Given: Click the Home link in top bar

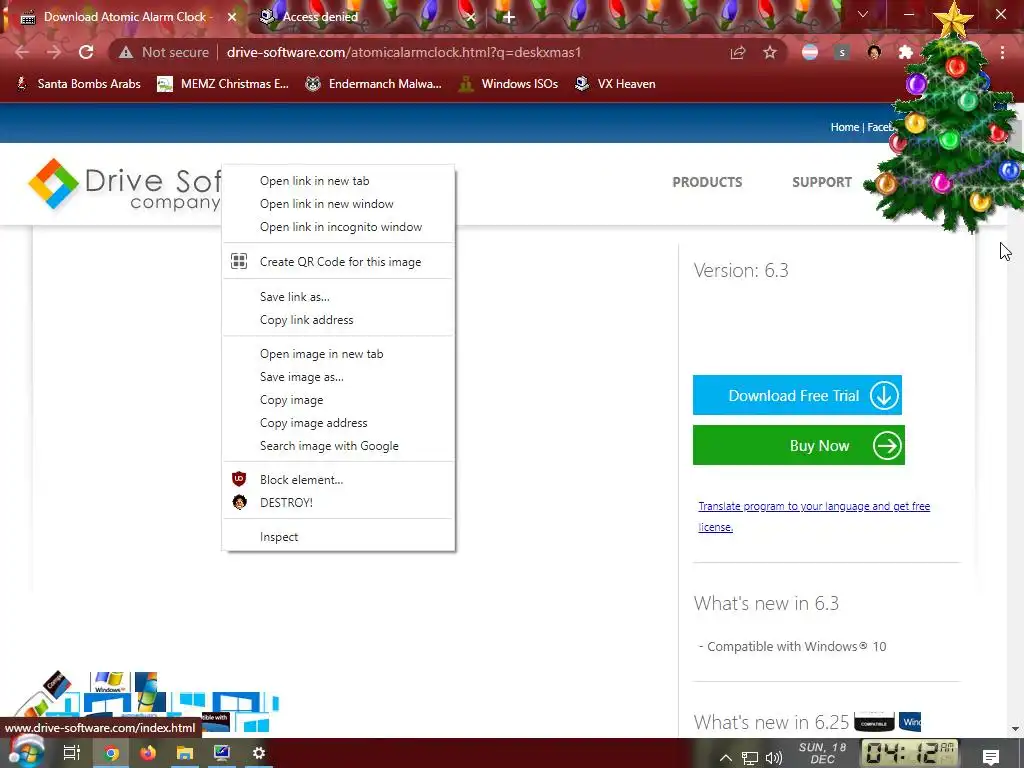Looking at the screenshot, I should (x=844, y=127).
